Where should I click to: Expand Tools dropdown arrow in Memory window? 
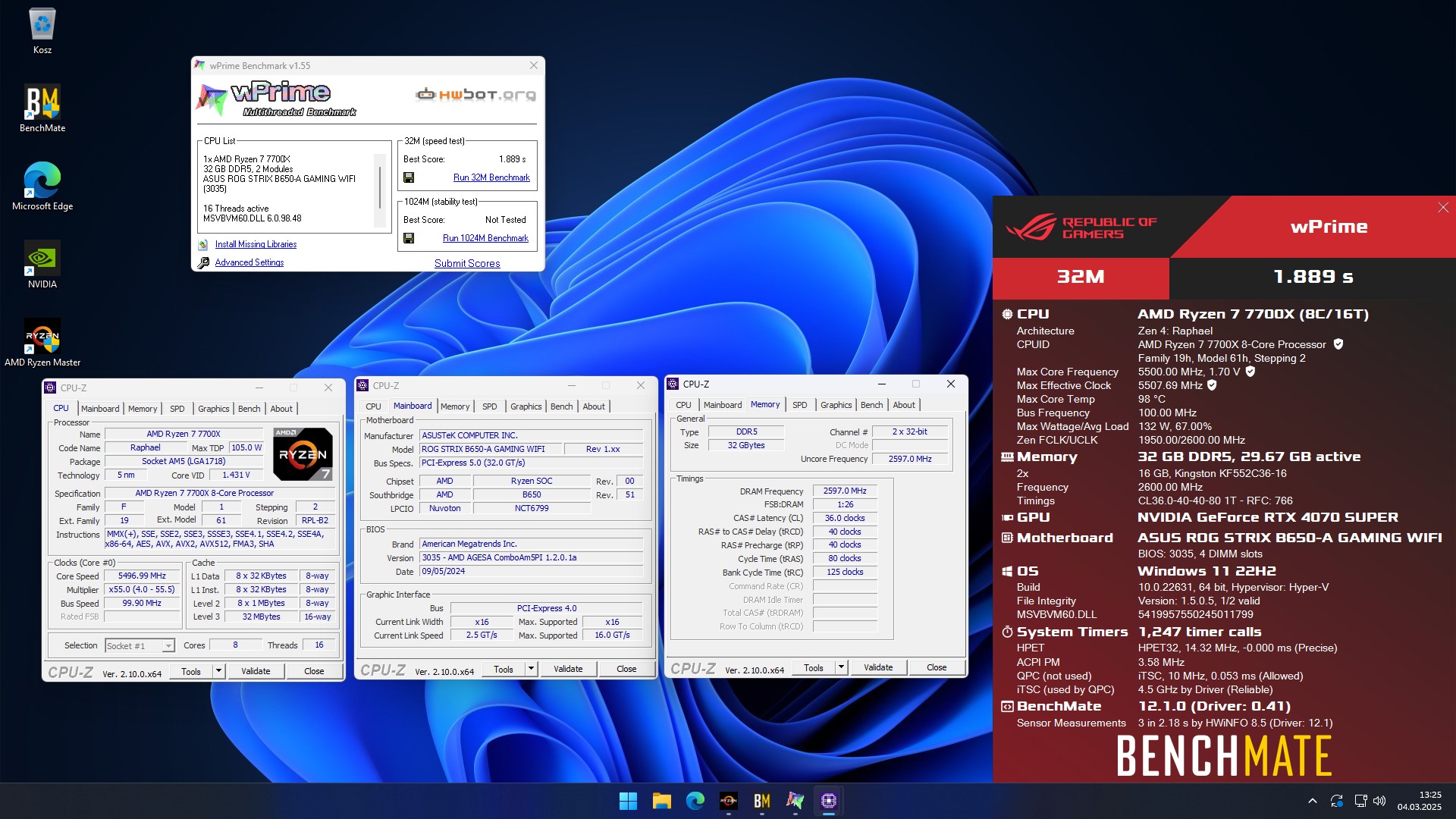(x=841, y=667)
